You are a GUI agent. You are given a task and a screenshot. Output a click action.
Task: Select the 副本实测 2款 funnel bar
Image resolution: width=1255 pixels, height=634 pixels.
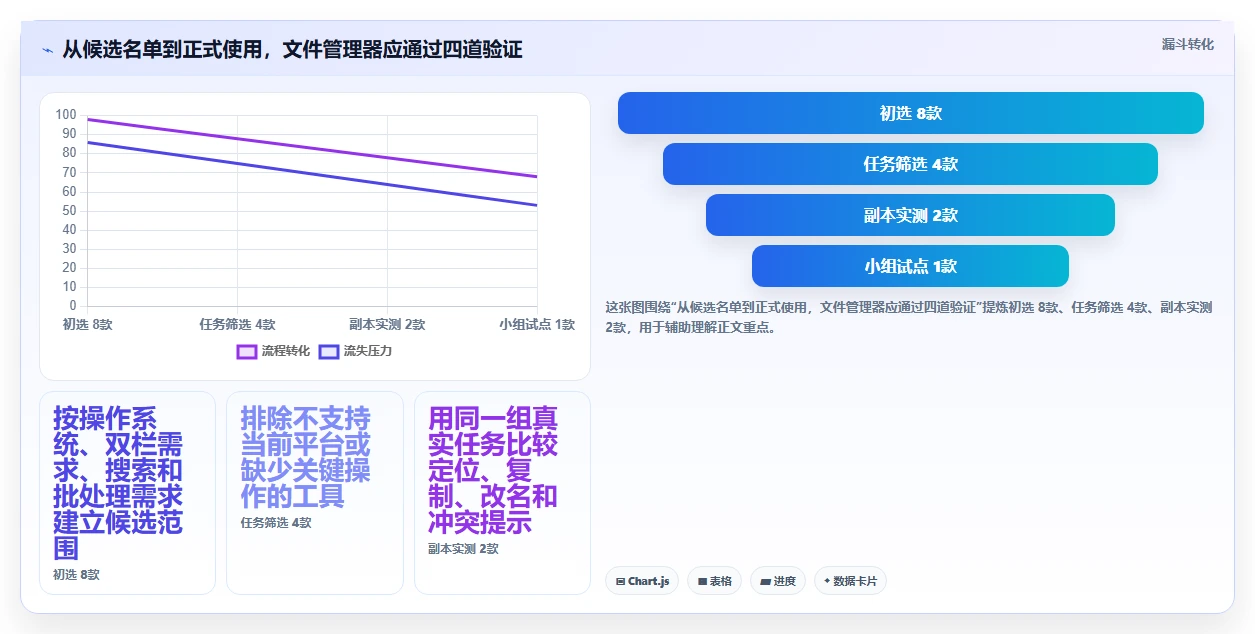(x=910, y=215)
